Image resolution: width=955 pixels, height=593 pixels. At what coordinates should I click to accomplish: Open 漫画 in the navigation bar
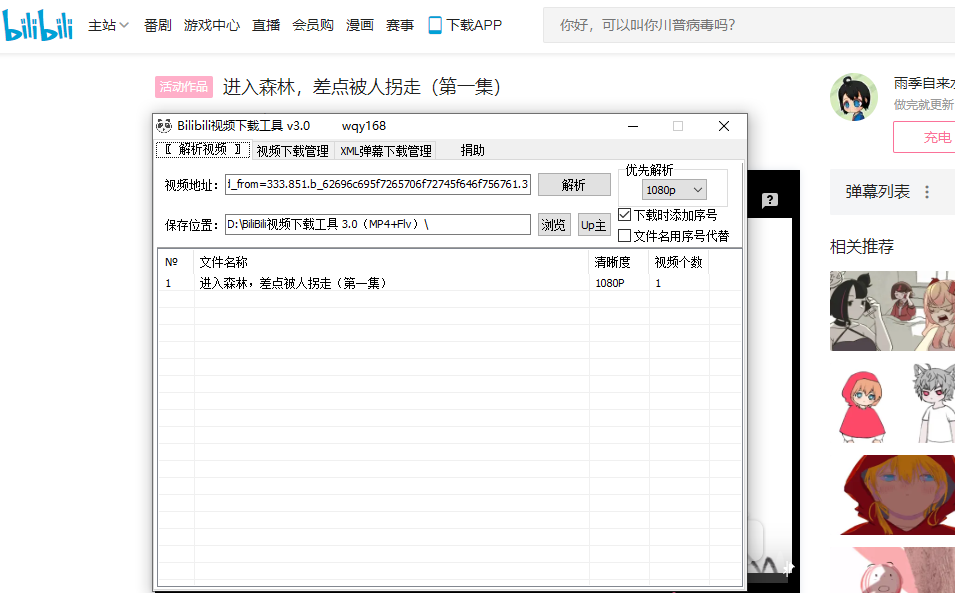(360, 25)
